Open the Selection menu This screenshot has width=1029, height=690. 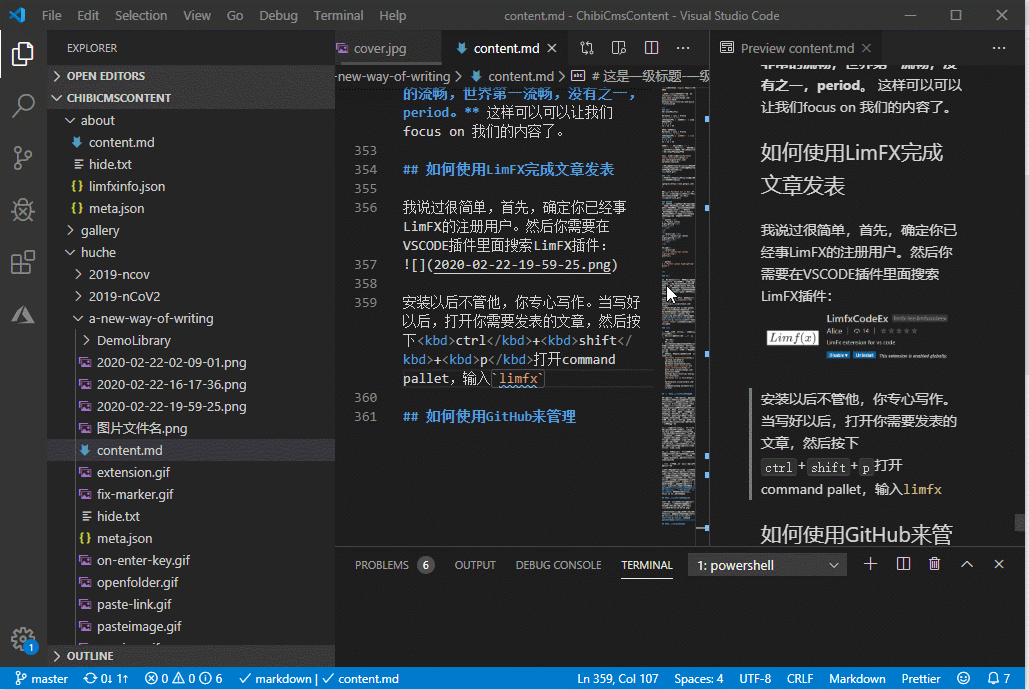click(141, 15)
